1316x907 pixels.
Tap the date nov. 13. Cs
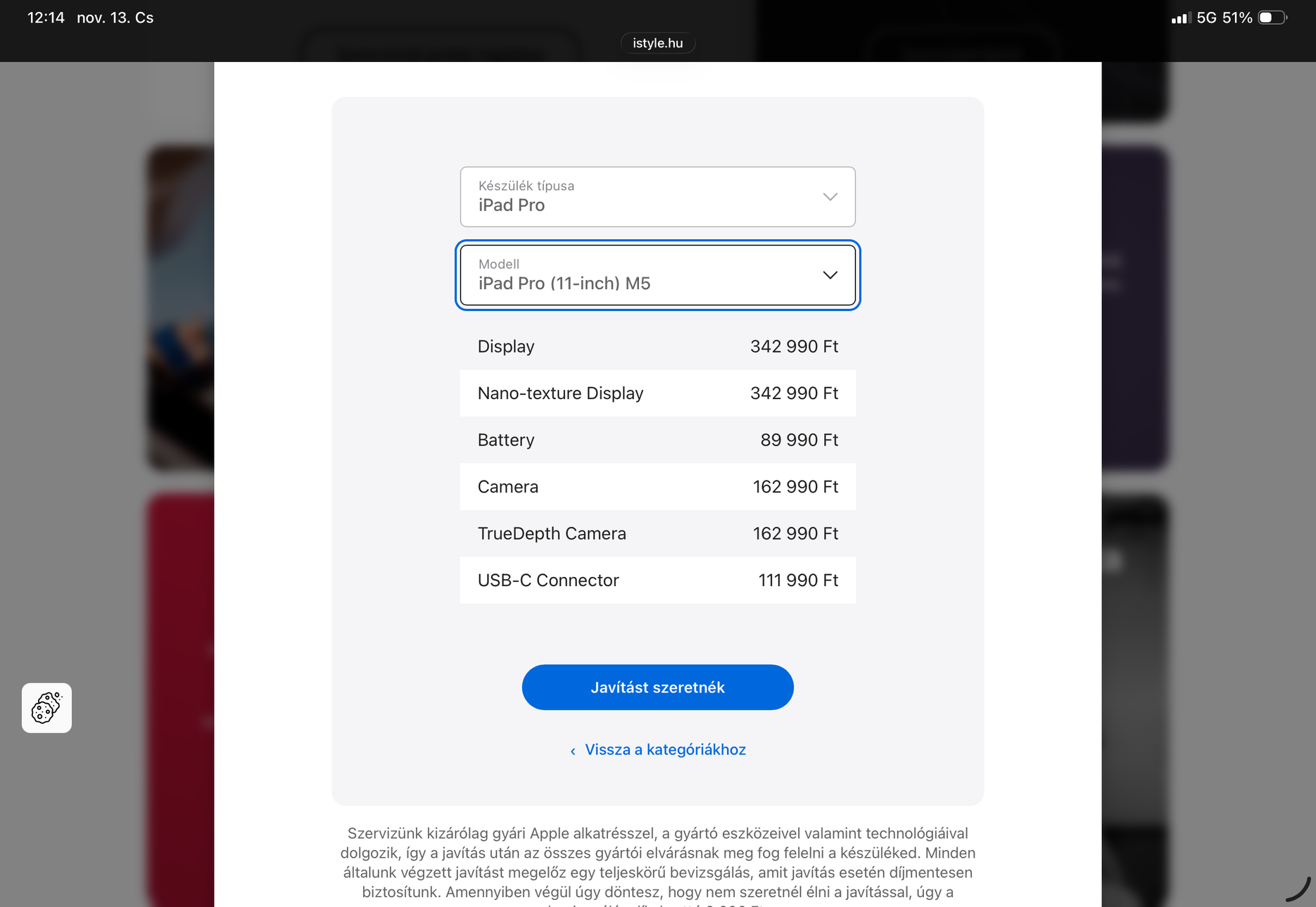(x=115, y=18)
